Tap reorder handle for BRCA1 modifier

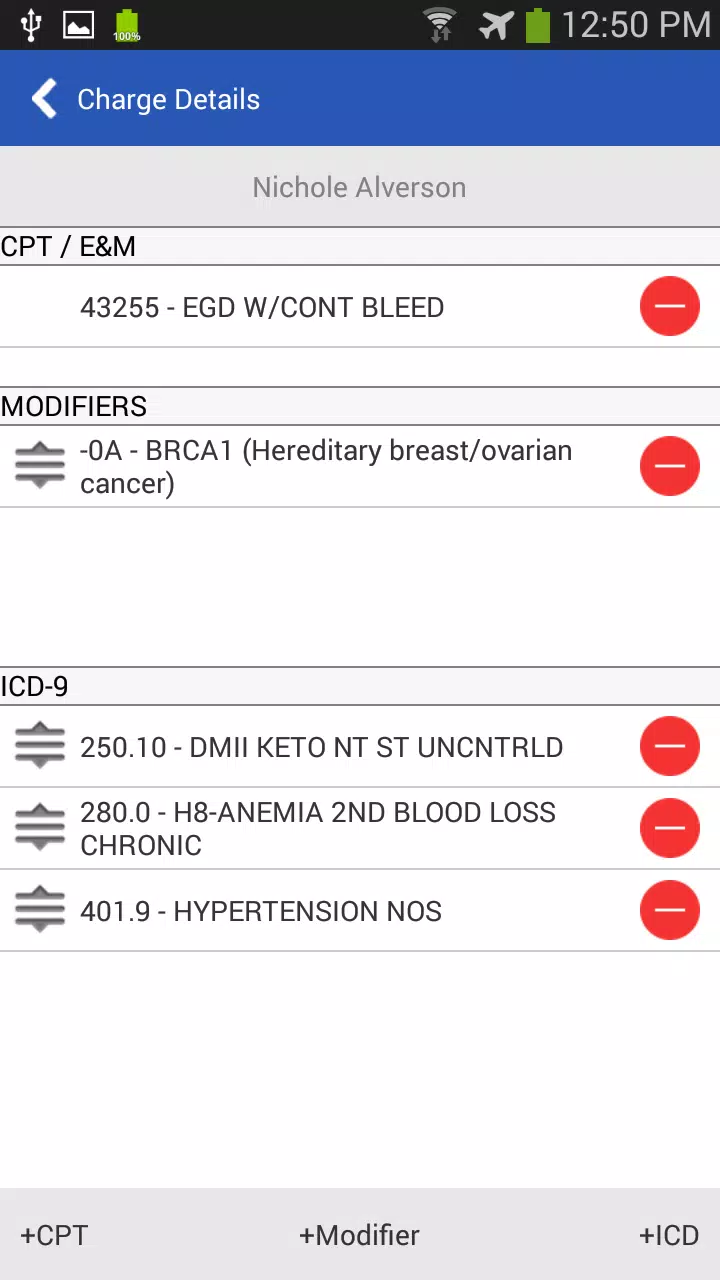pyautogui.click(x=40, y=467)
